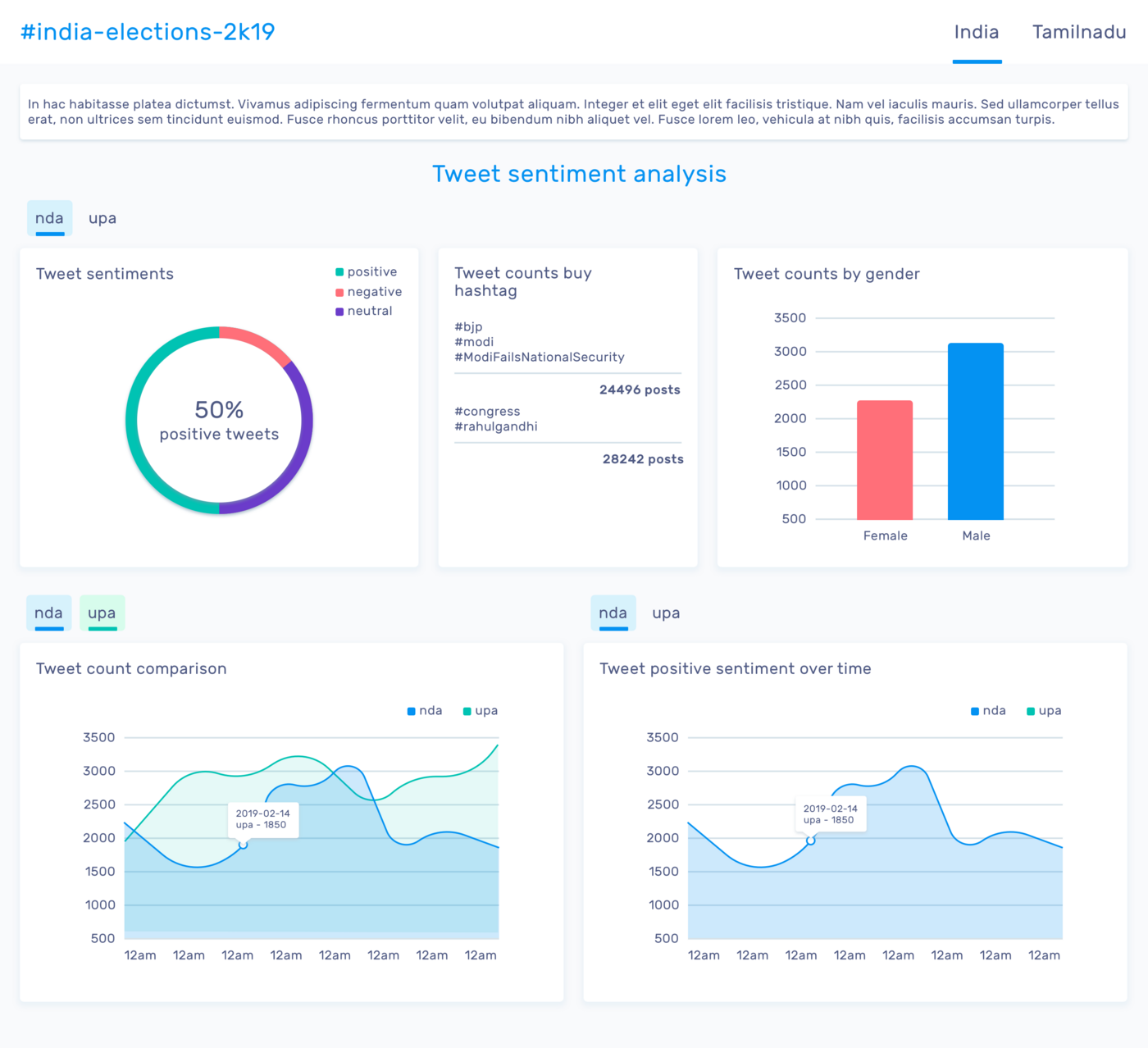This screenshot has height=1048, width=1148.
Task: Toggle negative legend in Tweet sentiments
Action: [368, 292]
